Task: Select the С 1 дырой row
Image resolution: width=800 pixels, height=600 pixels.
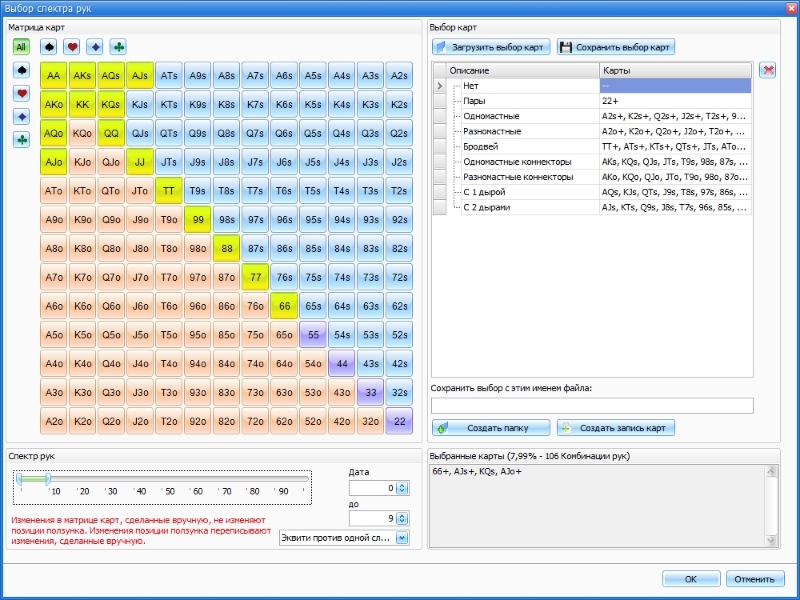Action: 592,192
